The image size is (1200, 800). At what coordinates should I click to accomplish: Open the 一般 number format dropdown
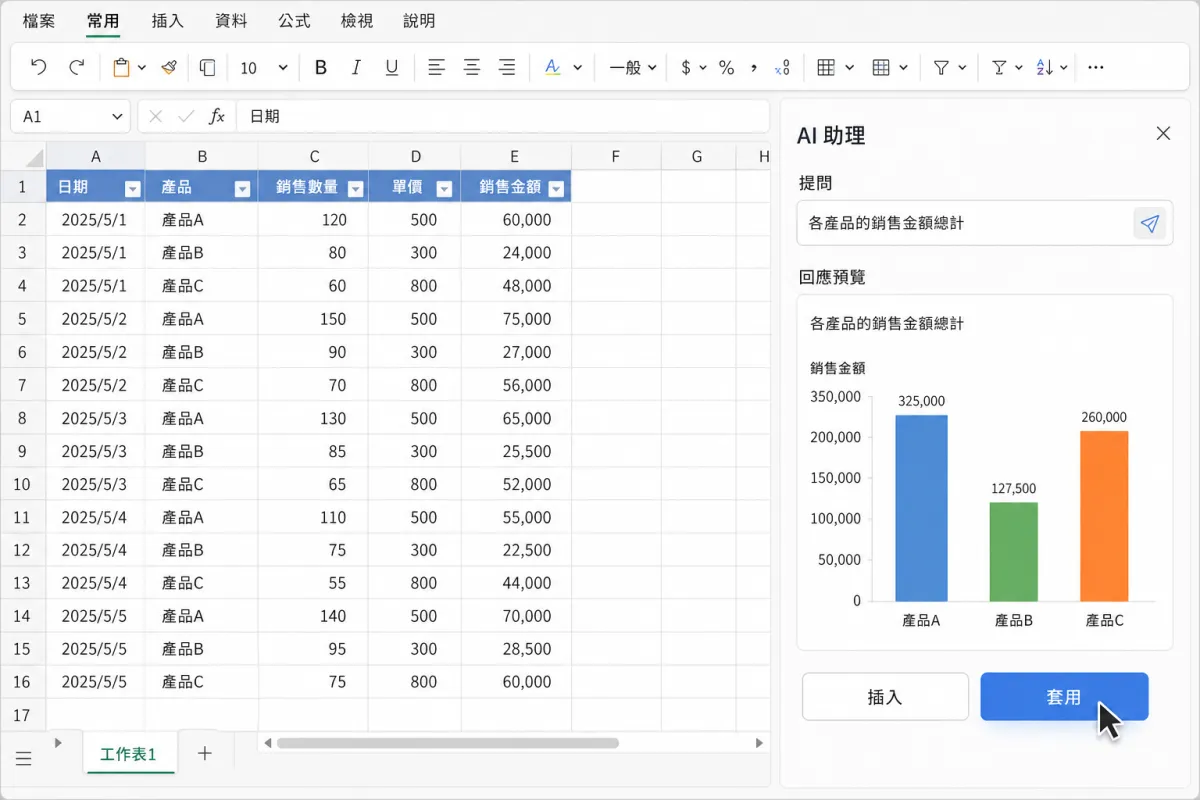click(x=632, y=67)
